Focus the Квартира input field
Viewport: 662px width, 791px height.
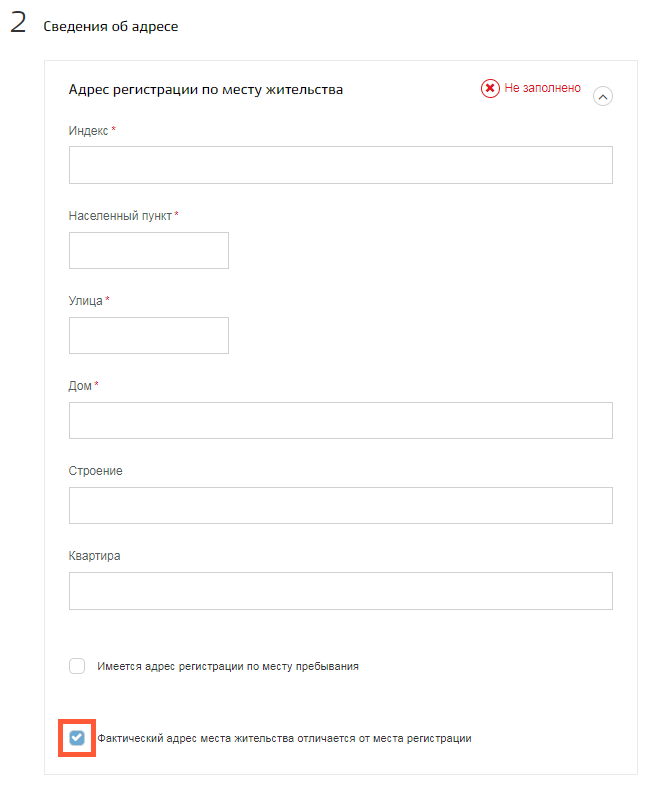click(x=341, y=591)
